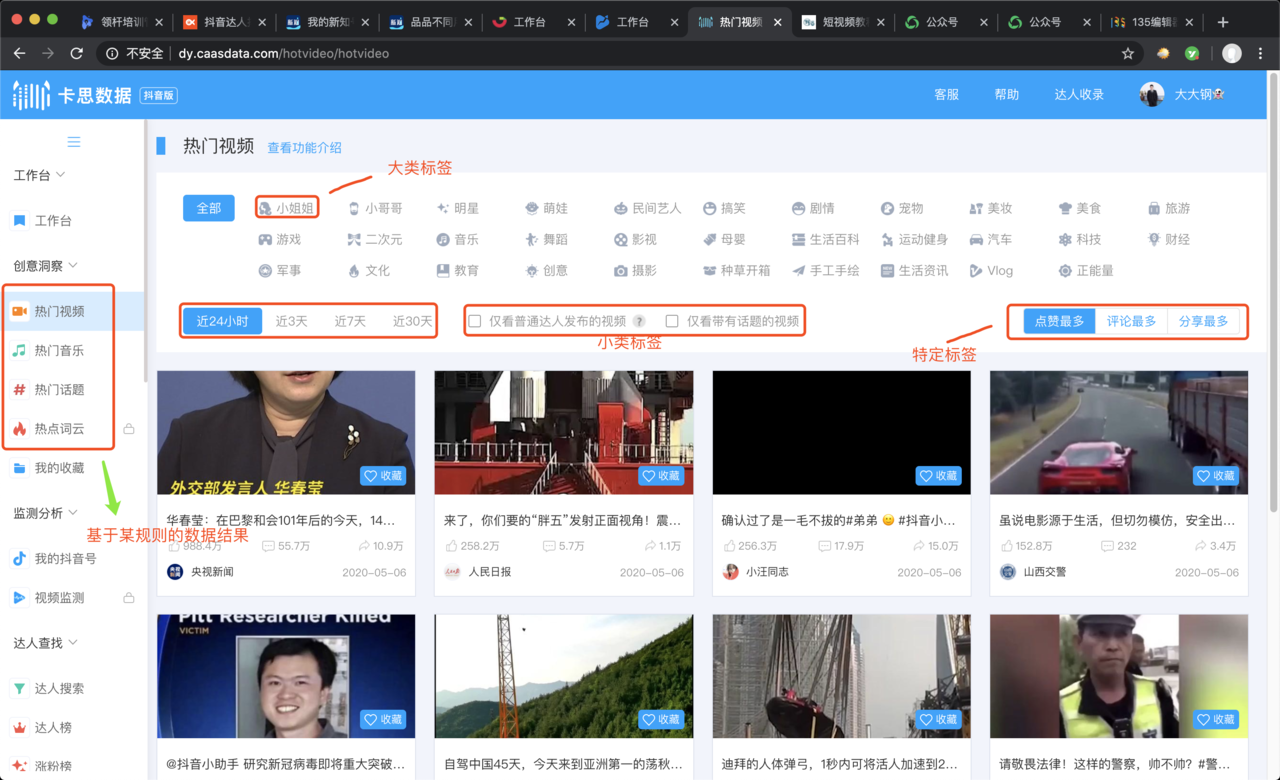Expand the 监测分析 sidebar group
This screenshot has width=1280, height=780.
click(73, 513)
